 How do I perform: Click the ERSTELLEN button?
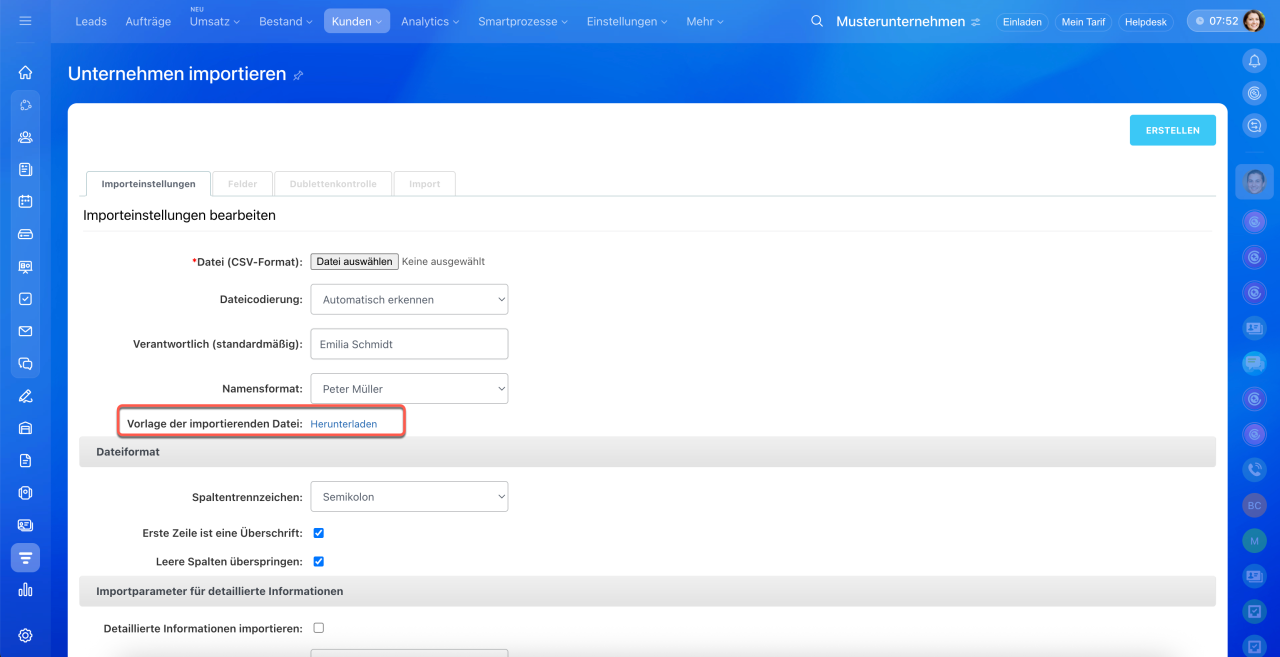pos(1172,130)
